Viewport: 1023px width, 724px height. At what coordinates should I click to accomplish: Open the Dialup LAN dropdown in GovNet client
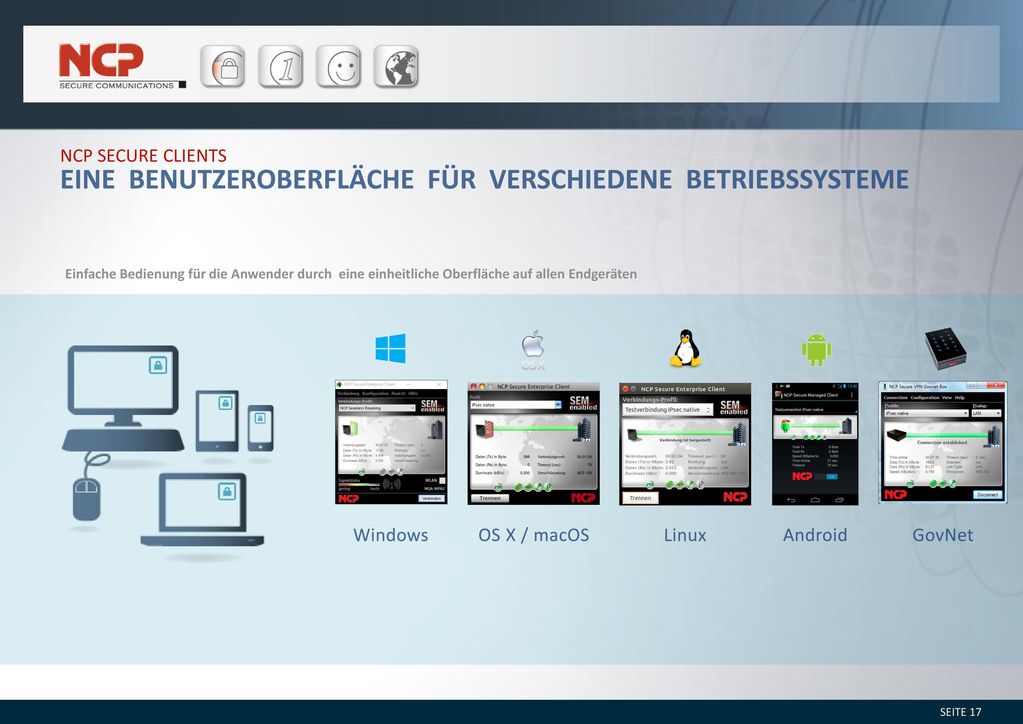tap(986, 413)
